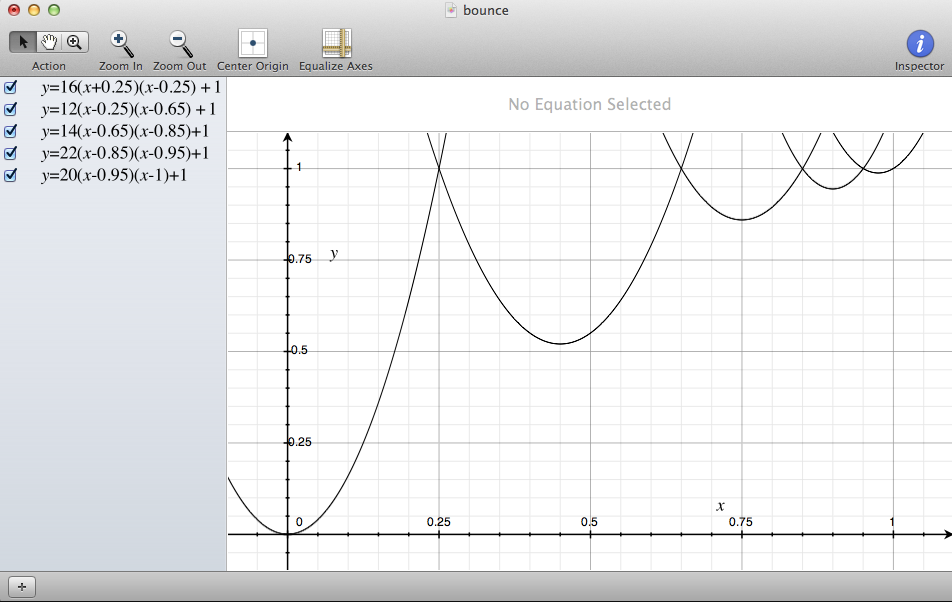Click the Equalize Axes icon
The width and height of the screenshot is (952, 602).
click(336, 43)
